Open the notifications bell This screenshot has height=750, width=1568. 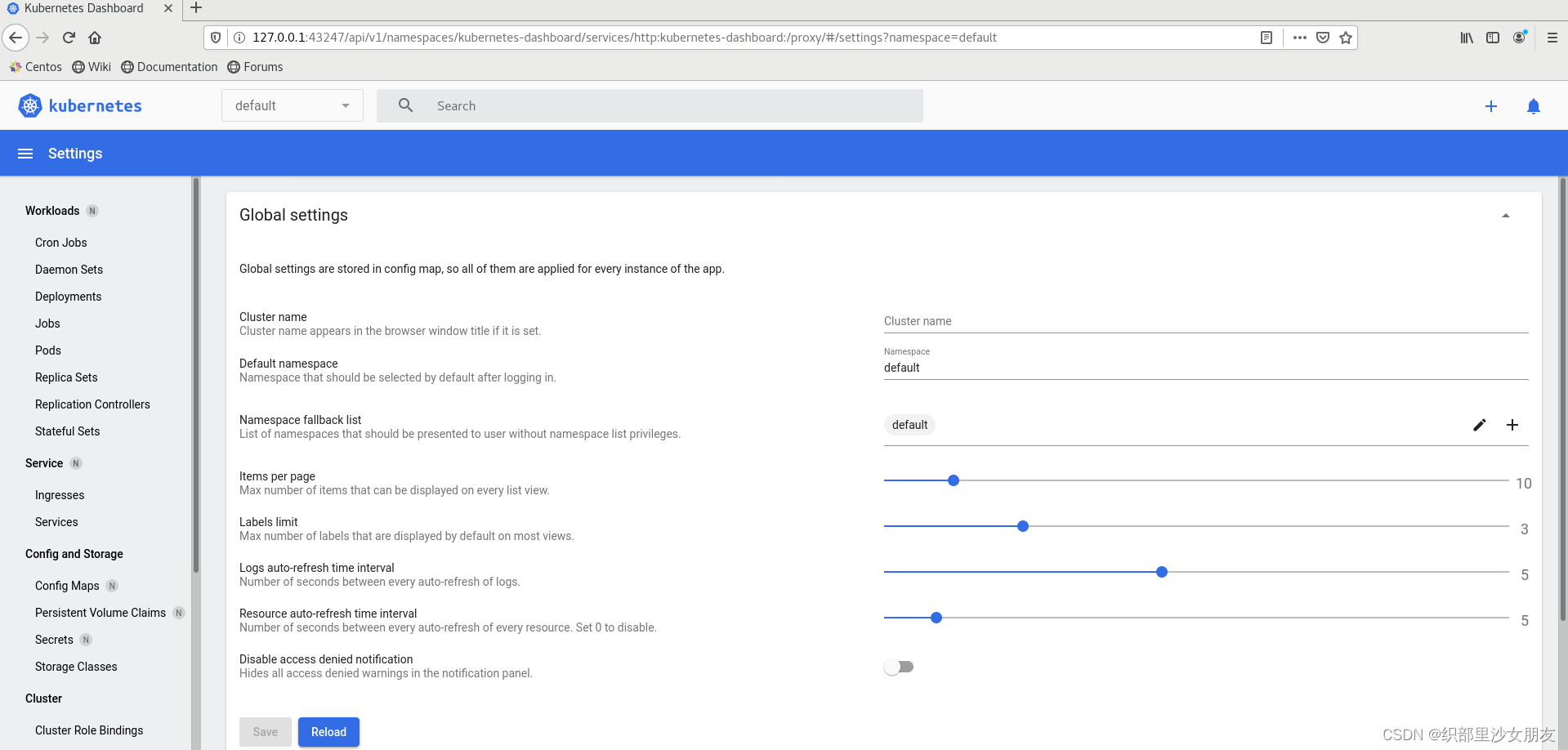[1534, 106]
